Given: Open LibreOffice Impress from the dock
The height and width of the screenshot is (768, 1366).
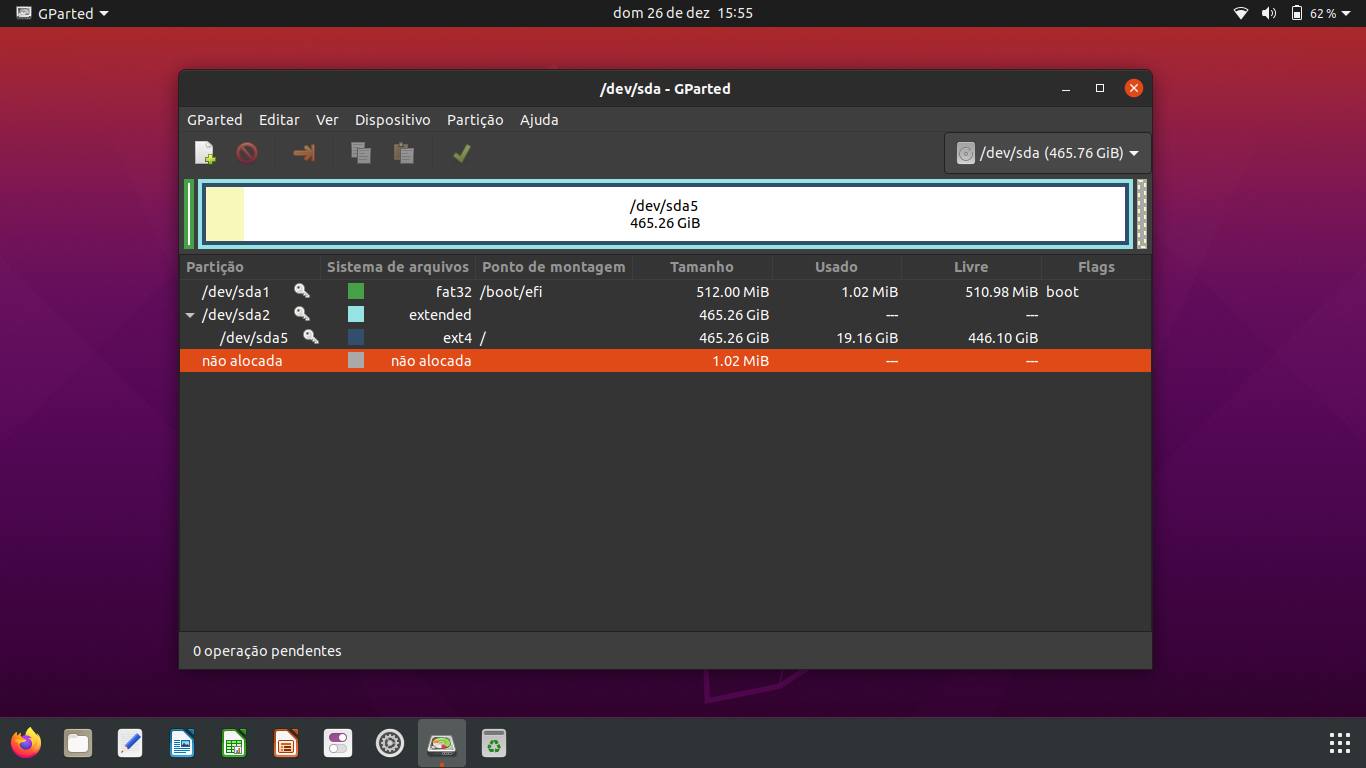Looking at the screenshot, I should [286, 743].
